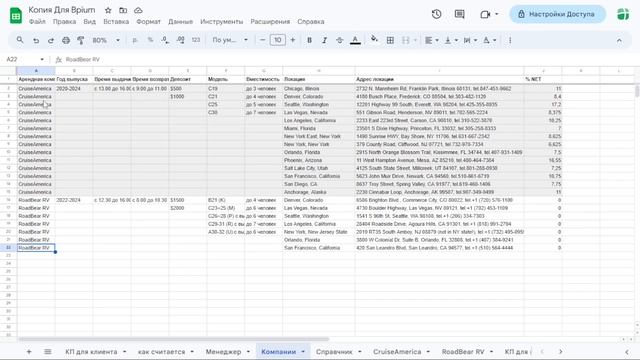Open version history clock icon

(436, 14)
